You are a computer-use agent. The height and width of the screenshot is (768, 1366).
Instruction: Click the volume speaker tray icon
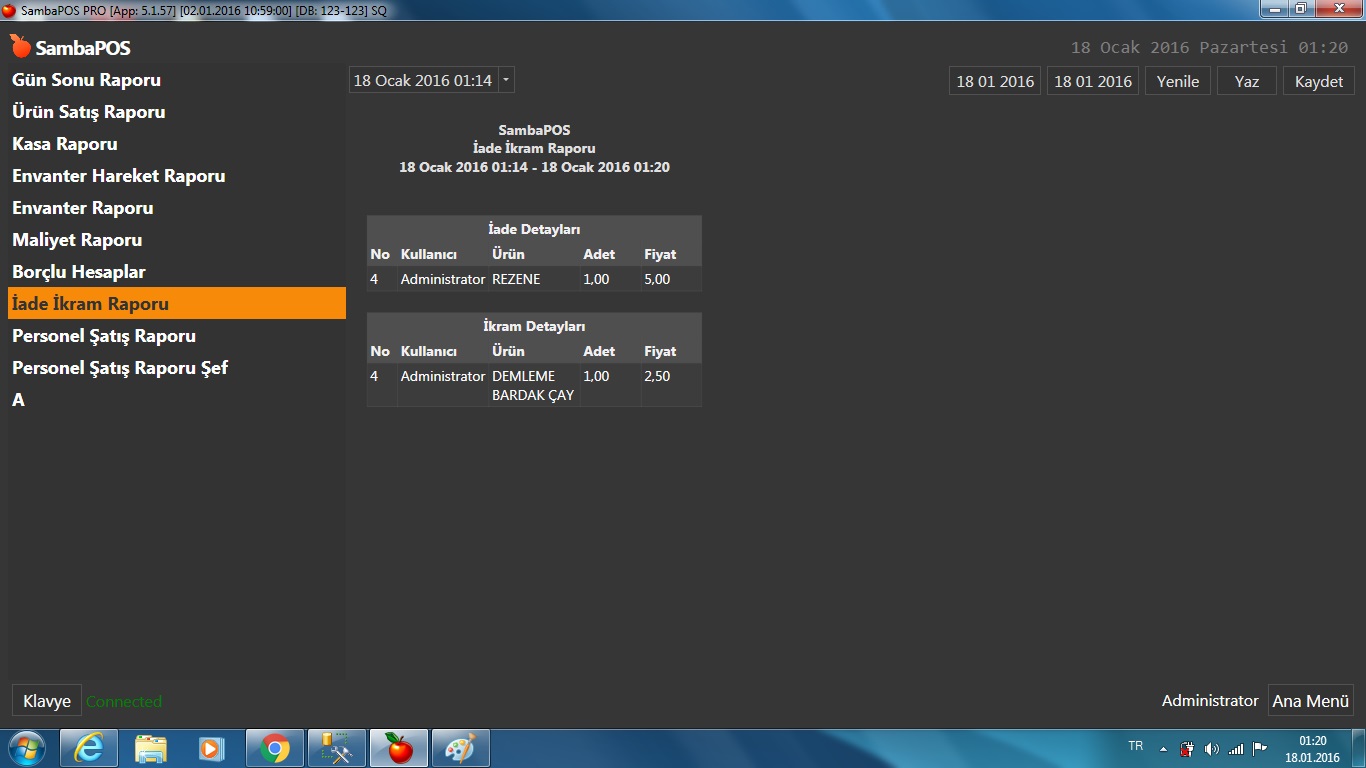click(1212, 749)
